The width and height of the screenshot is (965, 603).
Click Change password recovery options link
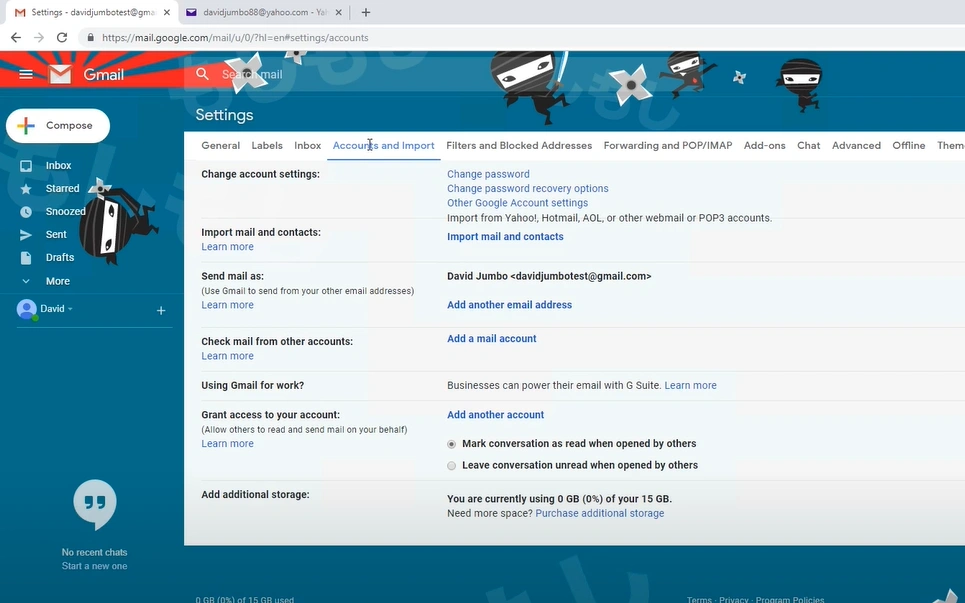[x=527, y=189]
